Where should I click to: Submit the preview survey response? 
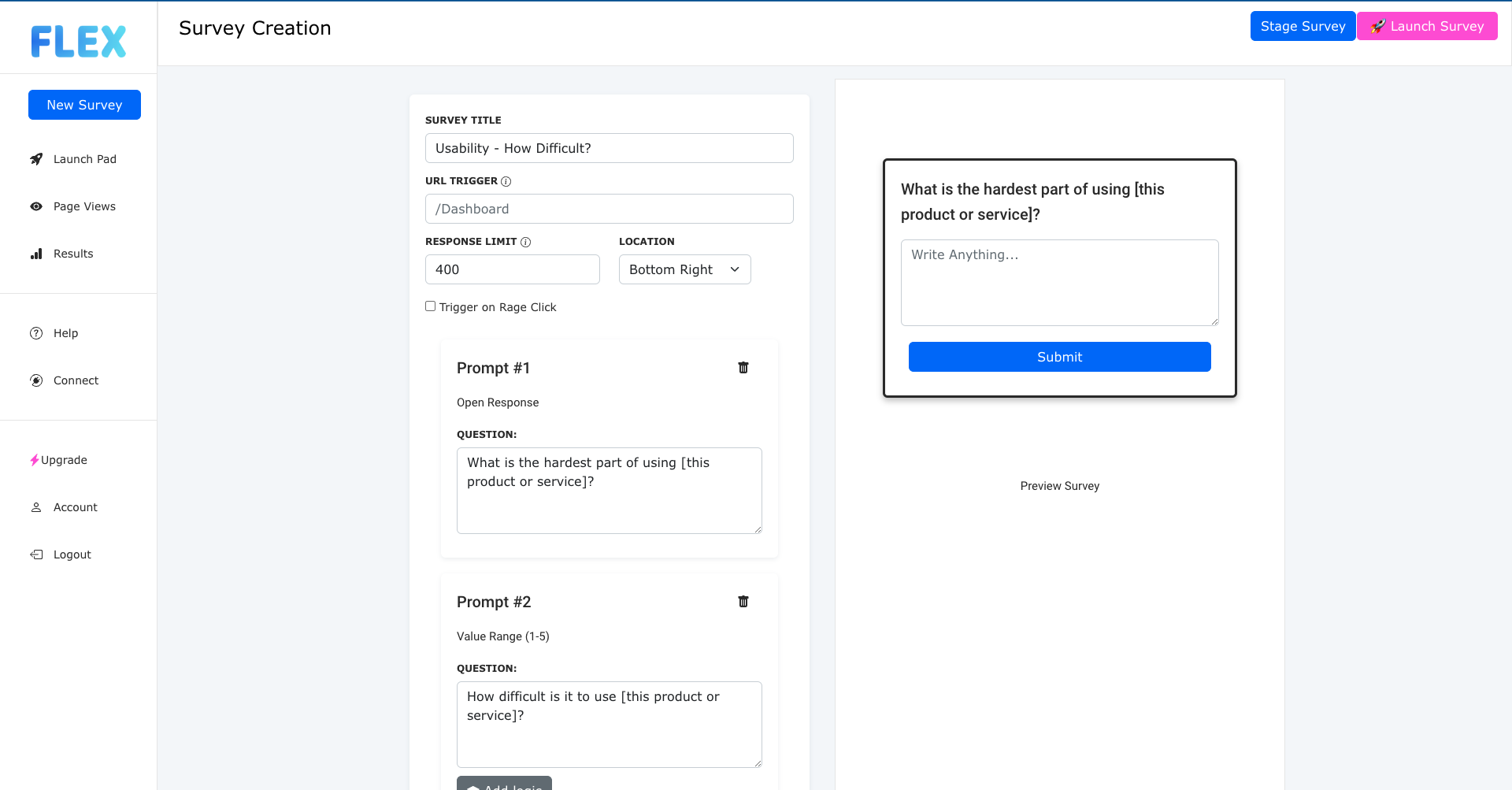click(x=1059, y=357)
